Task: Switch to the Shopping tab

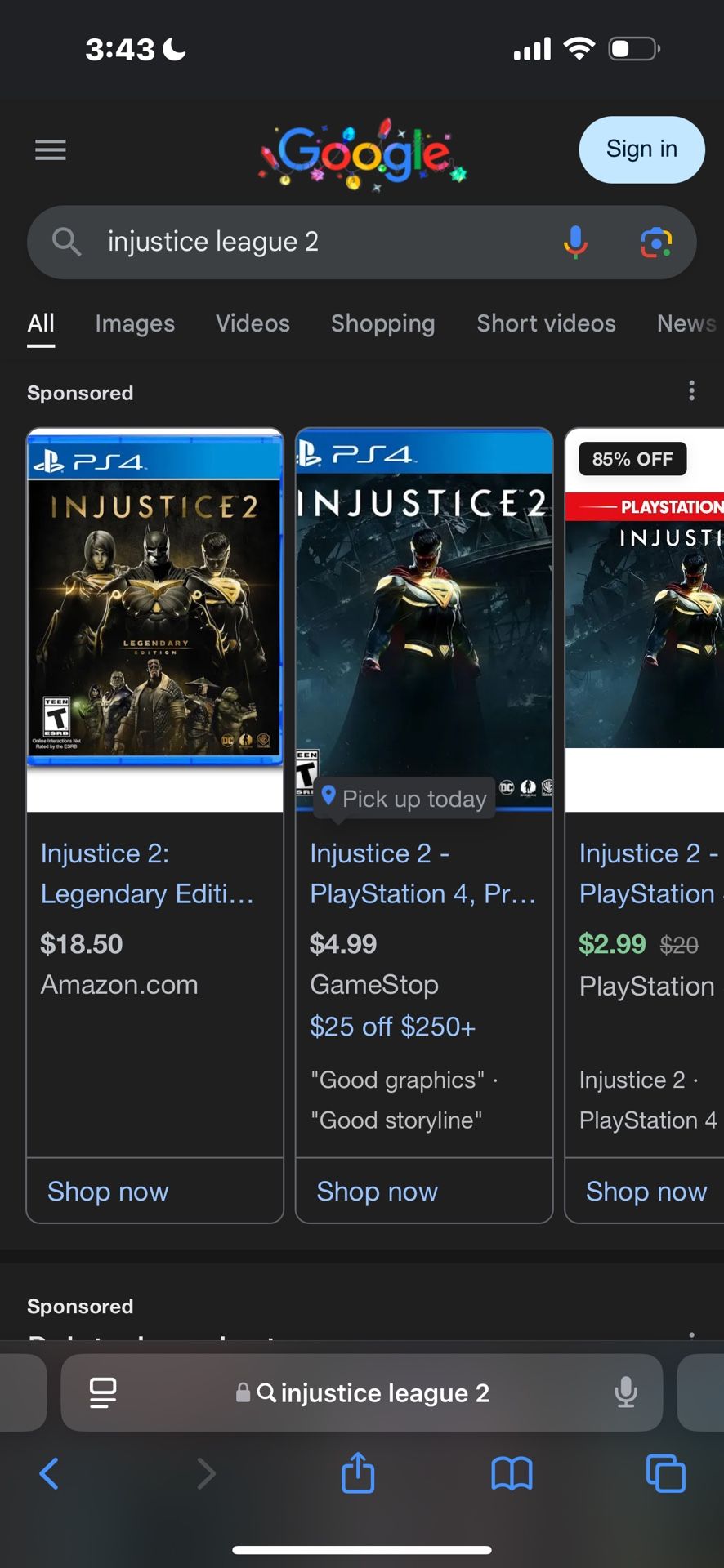Action: 382,323
